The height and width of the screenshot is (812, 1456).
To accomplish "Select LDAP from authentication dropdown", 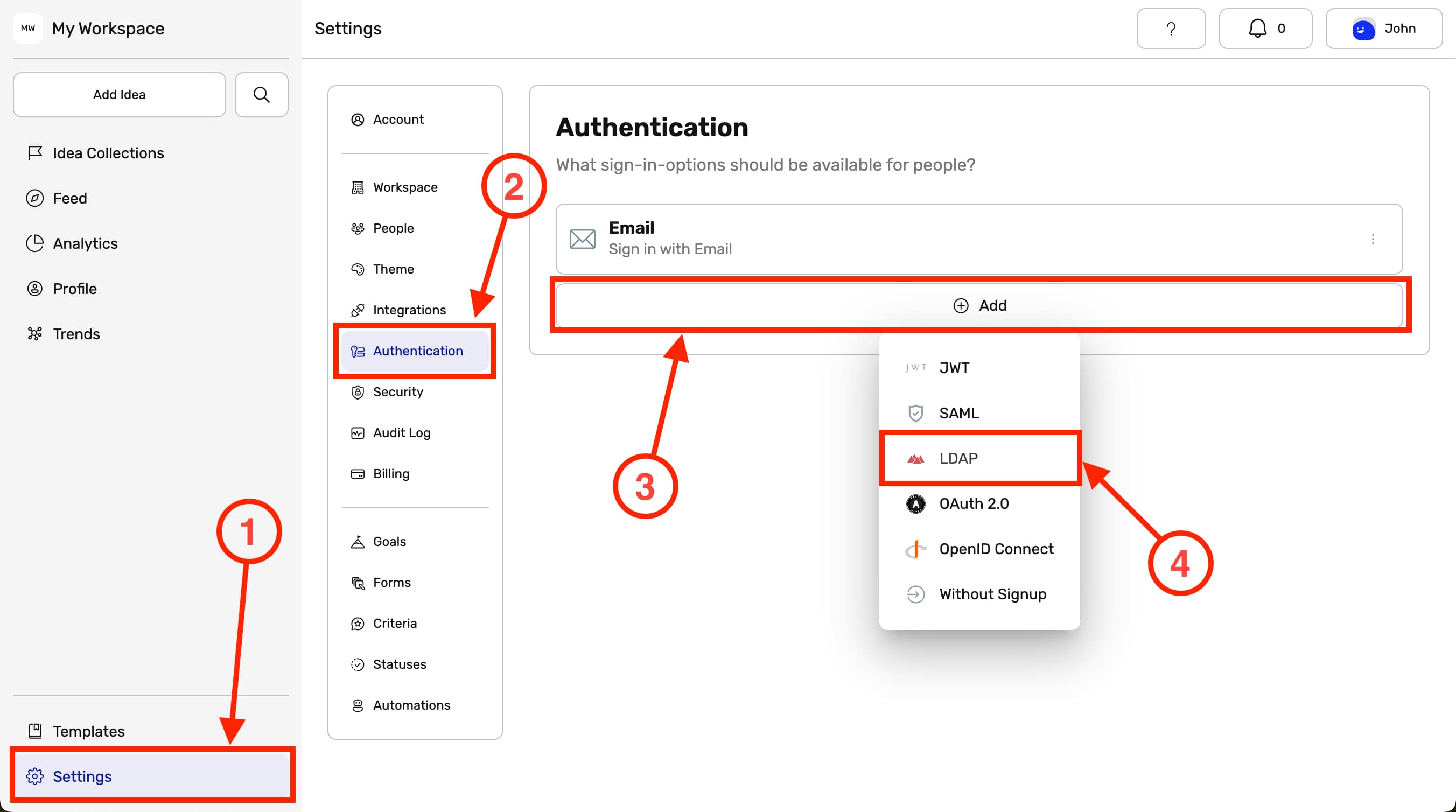I will tap(980, 458).
